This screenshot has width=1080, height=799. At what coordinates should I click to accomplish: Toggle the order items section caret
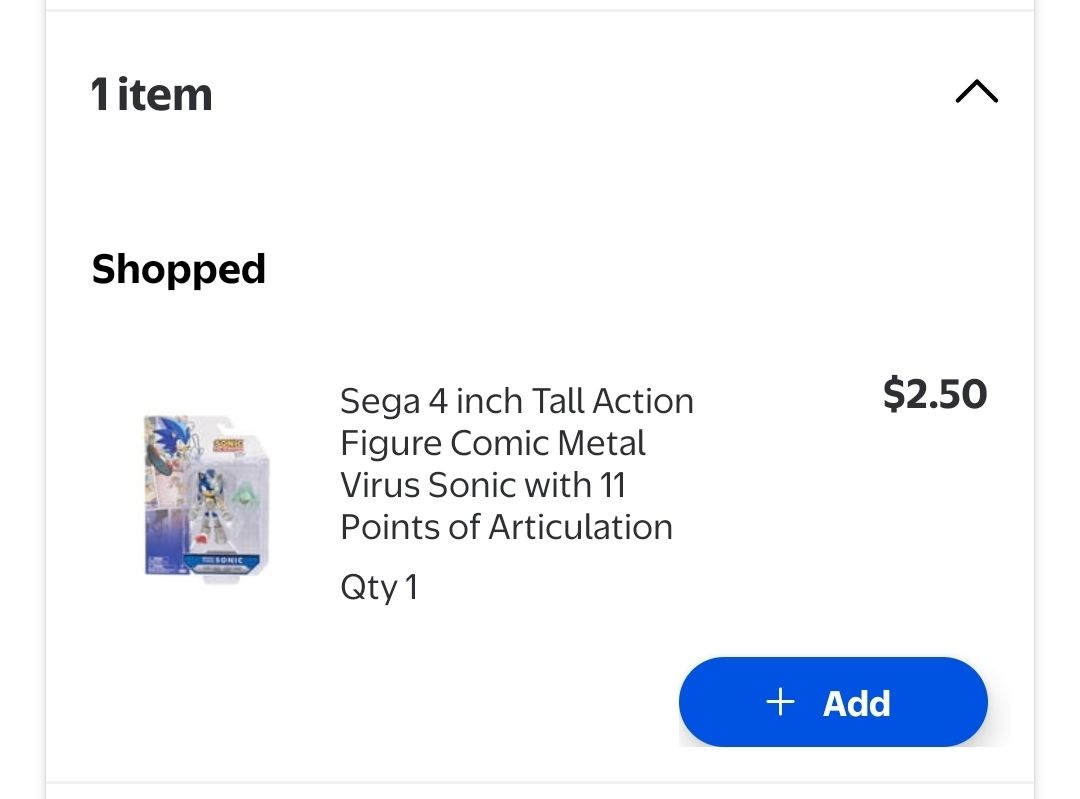976,93
